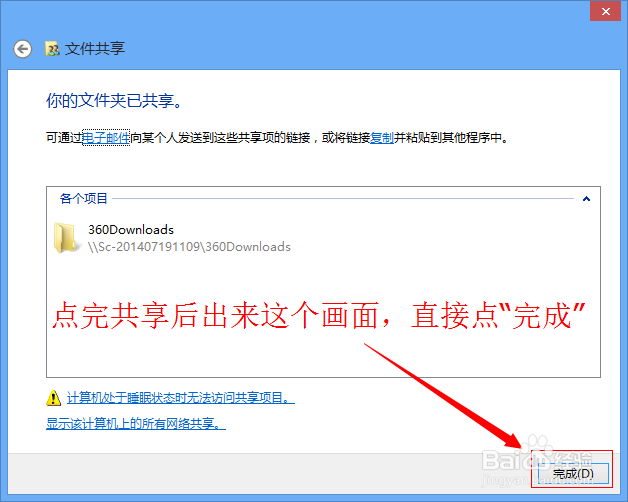Select the 360Downloads item name
The height and width of the screenshot is (502, 628).
[x=131, y=230]
